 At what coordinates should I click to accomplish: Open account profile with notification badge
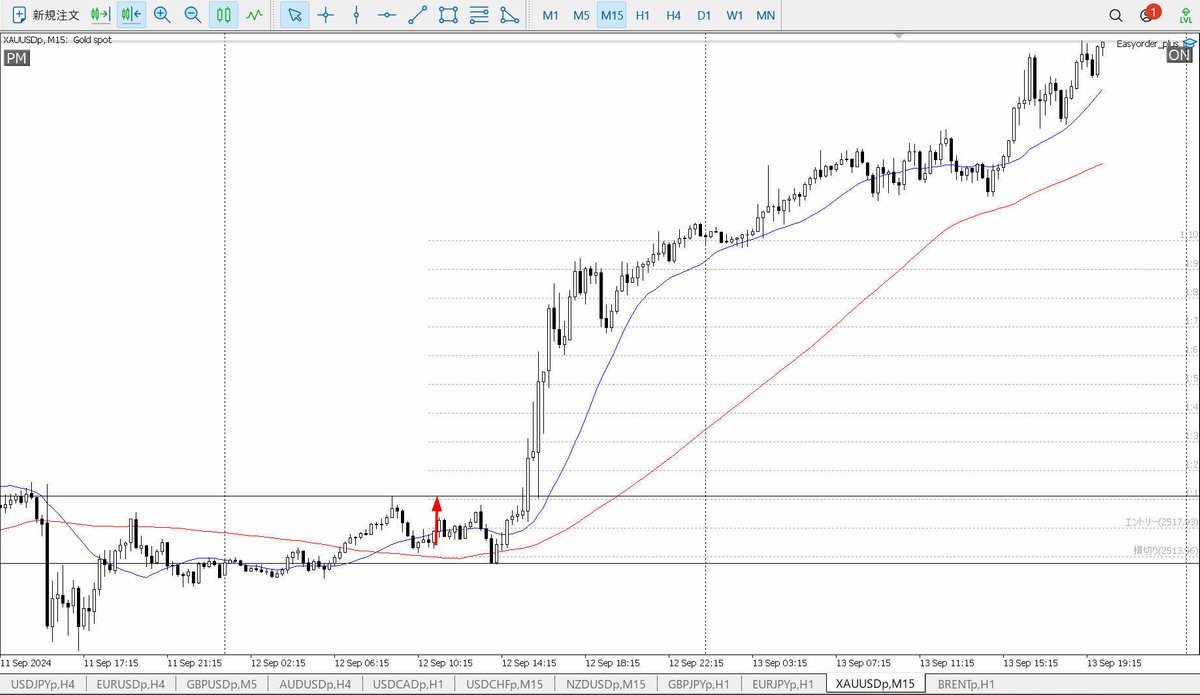tap(1149, 14)
